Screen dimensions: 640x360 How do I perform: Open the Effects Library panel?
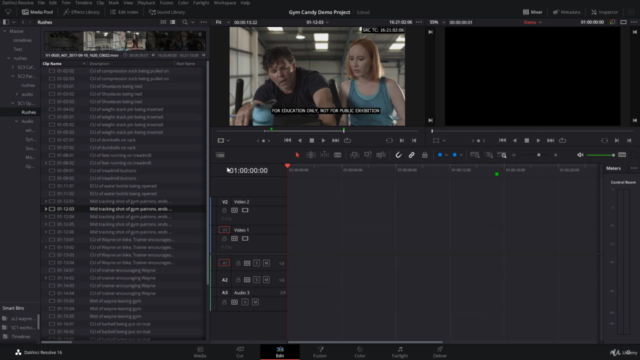click(81, 12)
